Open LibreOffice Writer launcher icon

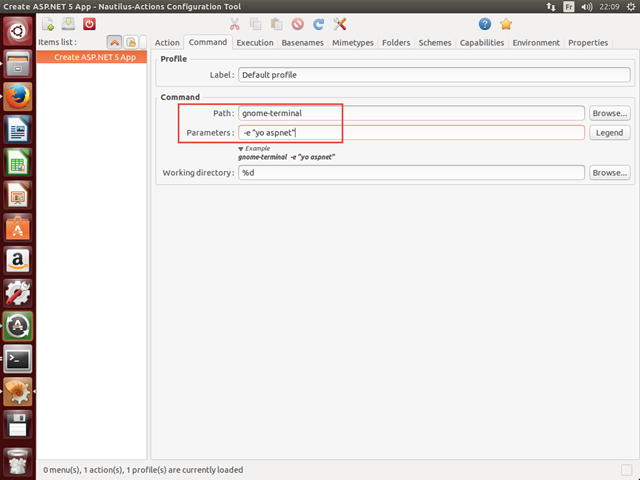pyautogui.click(x=18, y=129)
